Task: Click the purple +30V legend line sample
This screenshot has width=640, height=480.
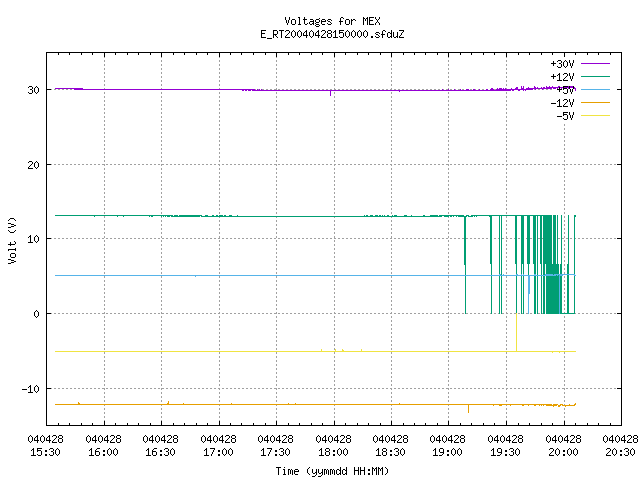Action: pos(595,64)
